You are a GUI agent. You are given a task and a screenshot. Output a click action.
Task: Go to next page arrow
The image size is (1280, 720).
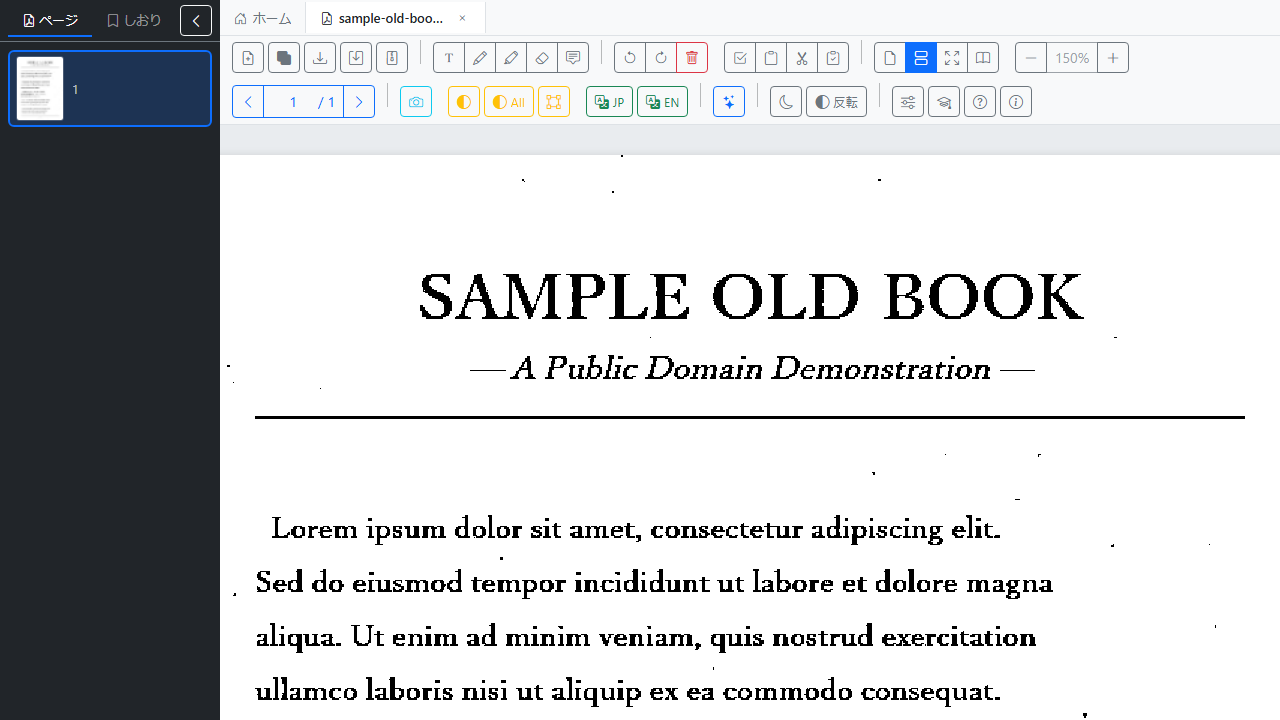pyautogui.click(x=359, y=102)
